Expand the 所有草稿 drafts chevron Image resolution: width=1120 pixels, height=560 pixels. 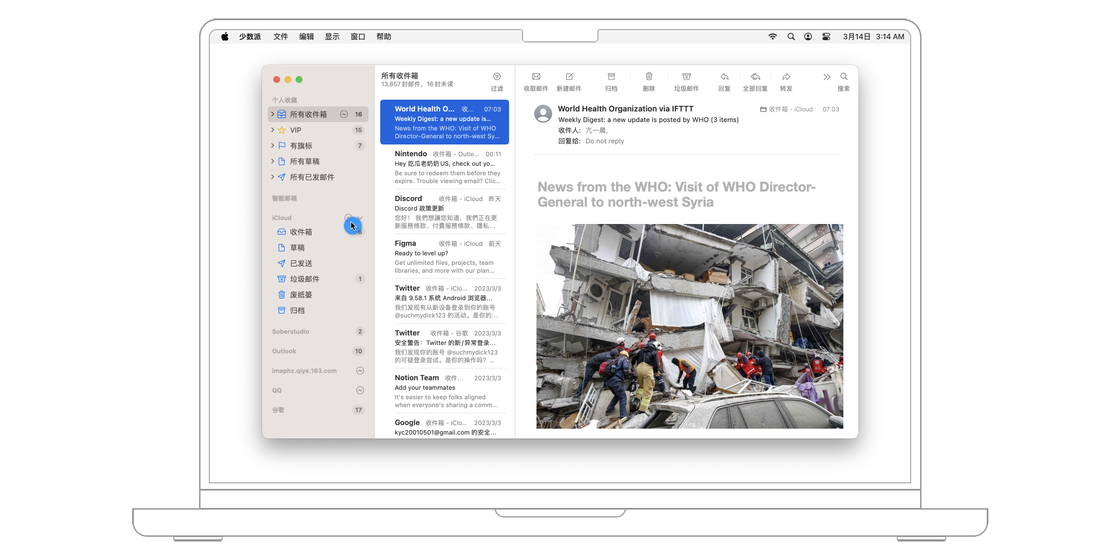[272, 161]
